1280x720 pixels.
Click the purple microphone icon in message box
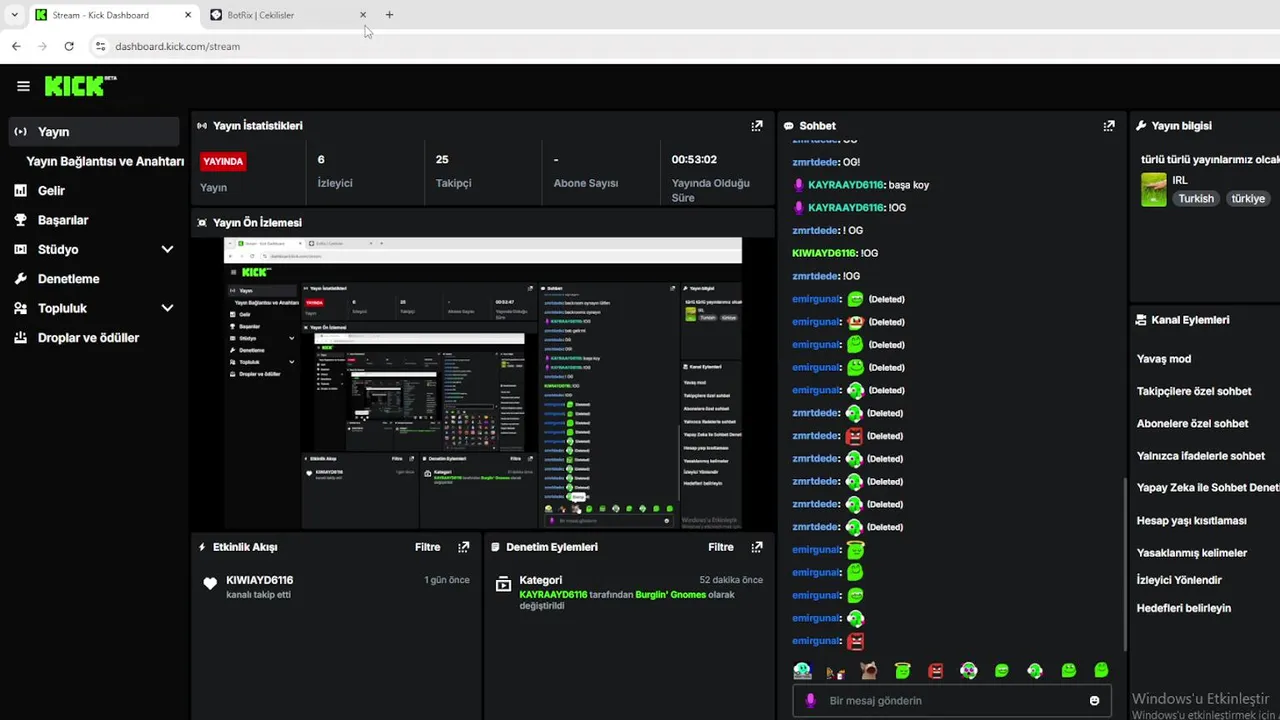[x=811, y=701]
